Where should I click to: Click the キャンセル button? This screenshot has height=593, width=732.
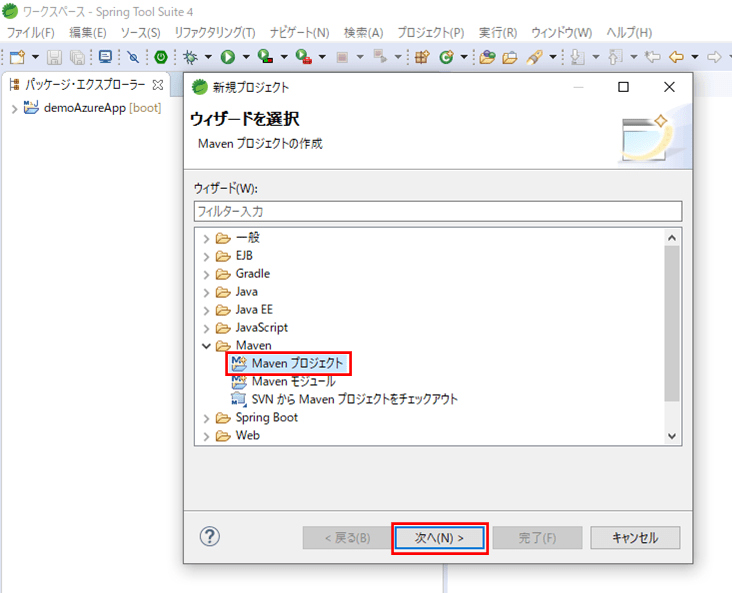[x=634, y=538]
